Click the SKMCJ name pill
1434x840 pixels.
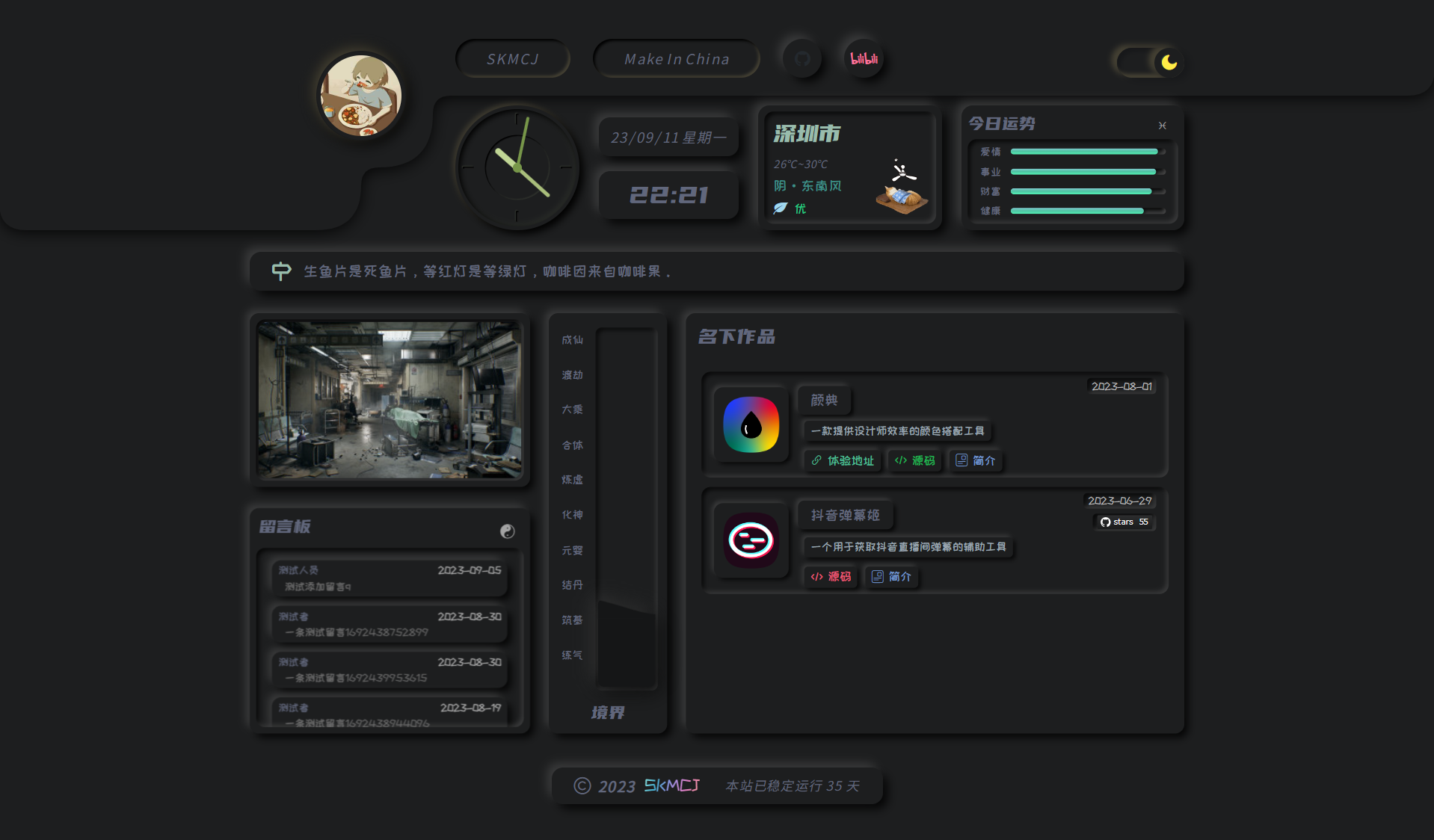513,58
